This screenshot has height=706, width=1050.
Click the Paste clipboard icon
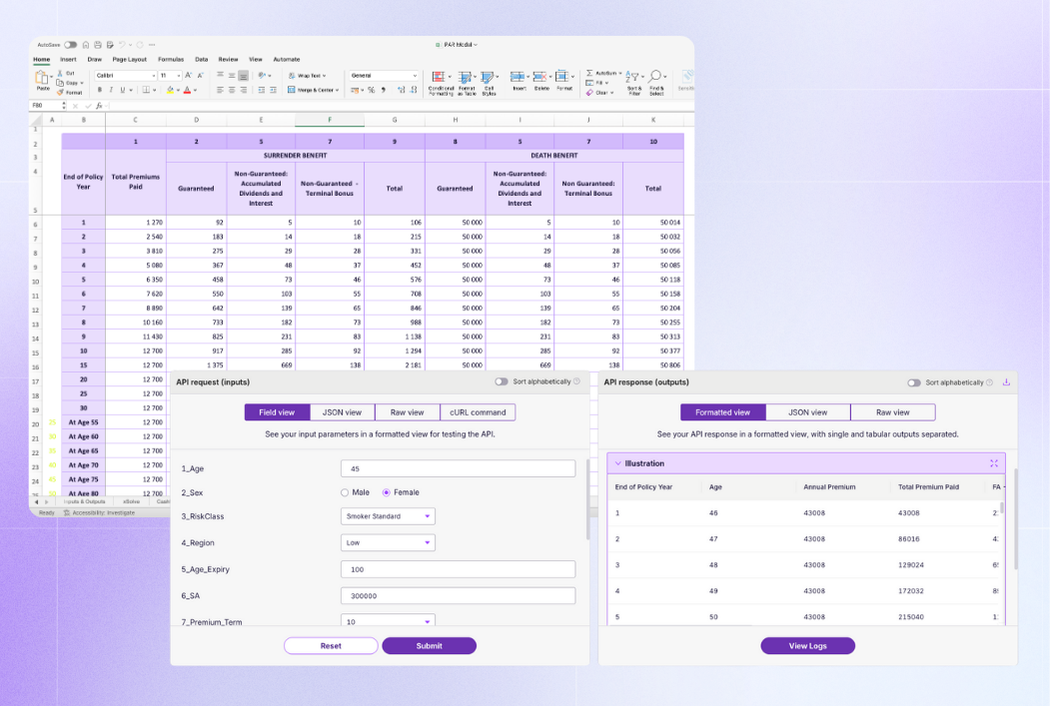[x=43, y=77]
